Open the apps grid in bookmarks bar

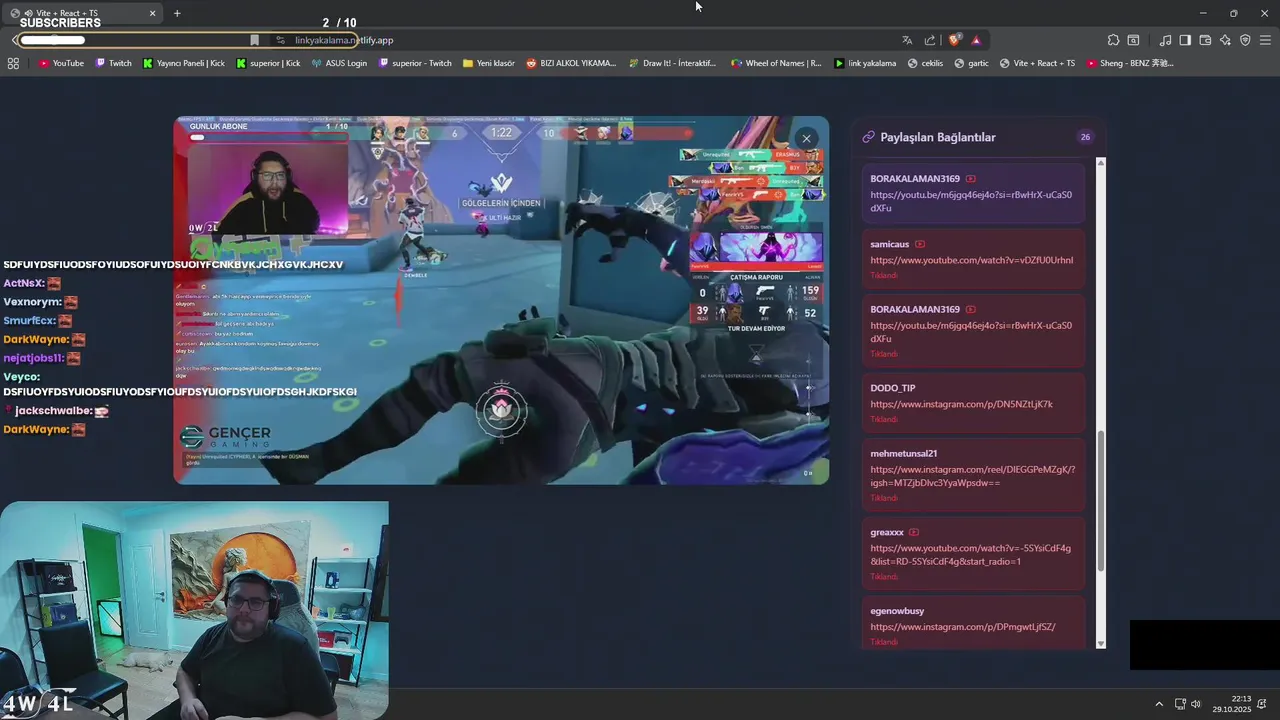[x=13, y=63]
